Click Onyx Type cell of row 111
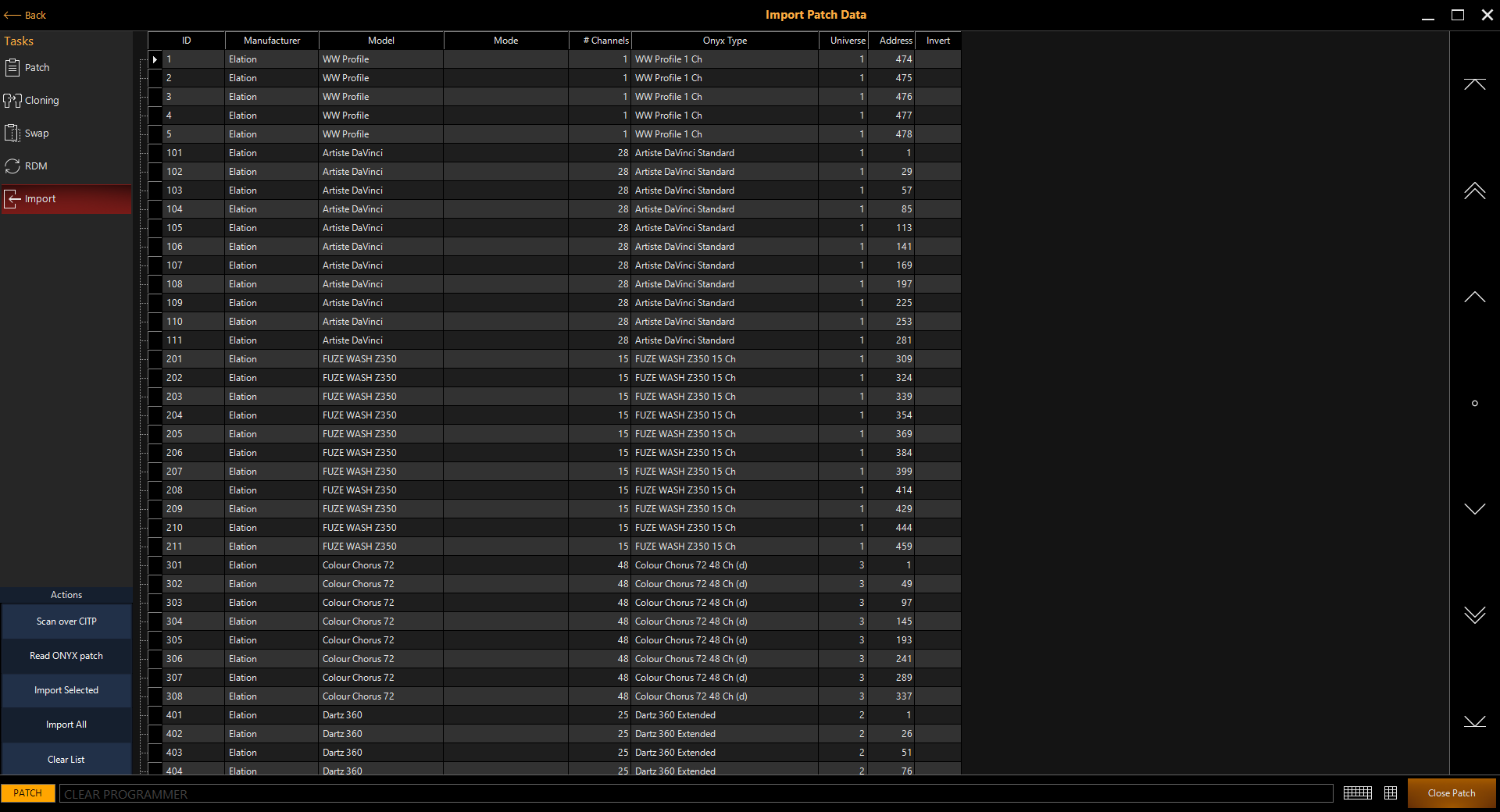Screen dimensions: 1500x812 click(x=725, y=340)
